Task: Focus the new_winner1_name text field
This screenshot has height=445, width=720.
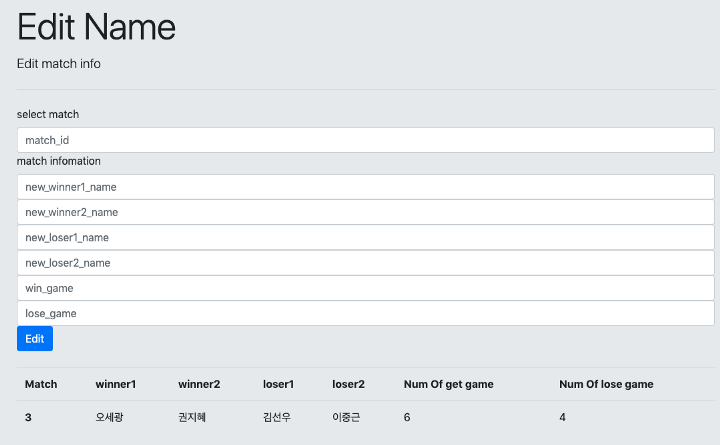Action: click(x=365, y=187)
